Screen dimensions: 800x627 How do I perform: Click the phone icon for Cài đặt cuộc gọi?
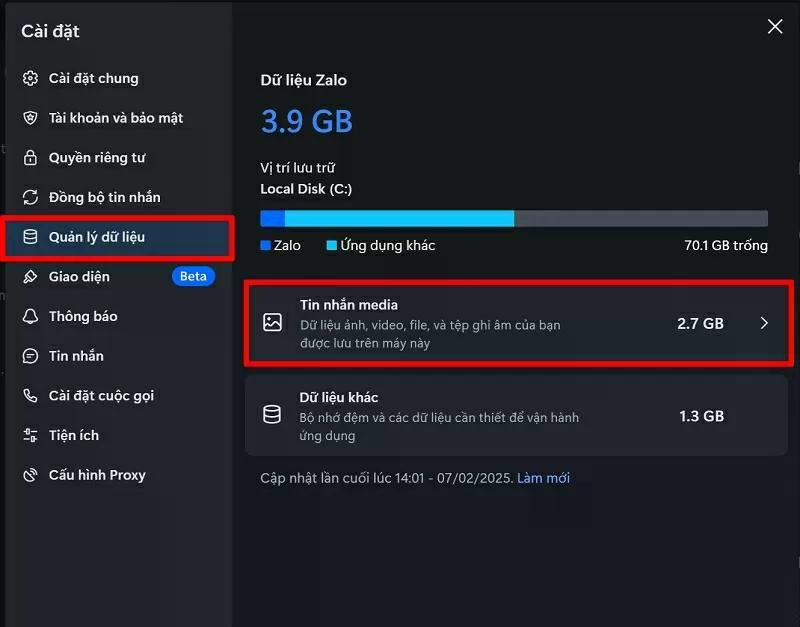click(x=30, y=395)
